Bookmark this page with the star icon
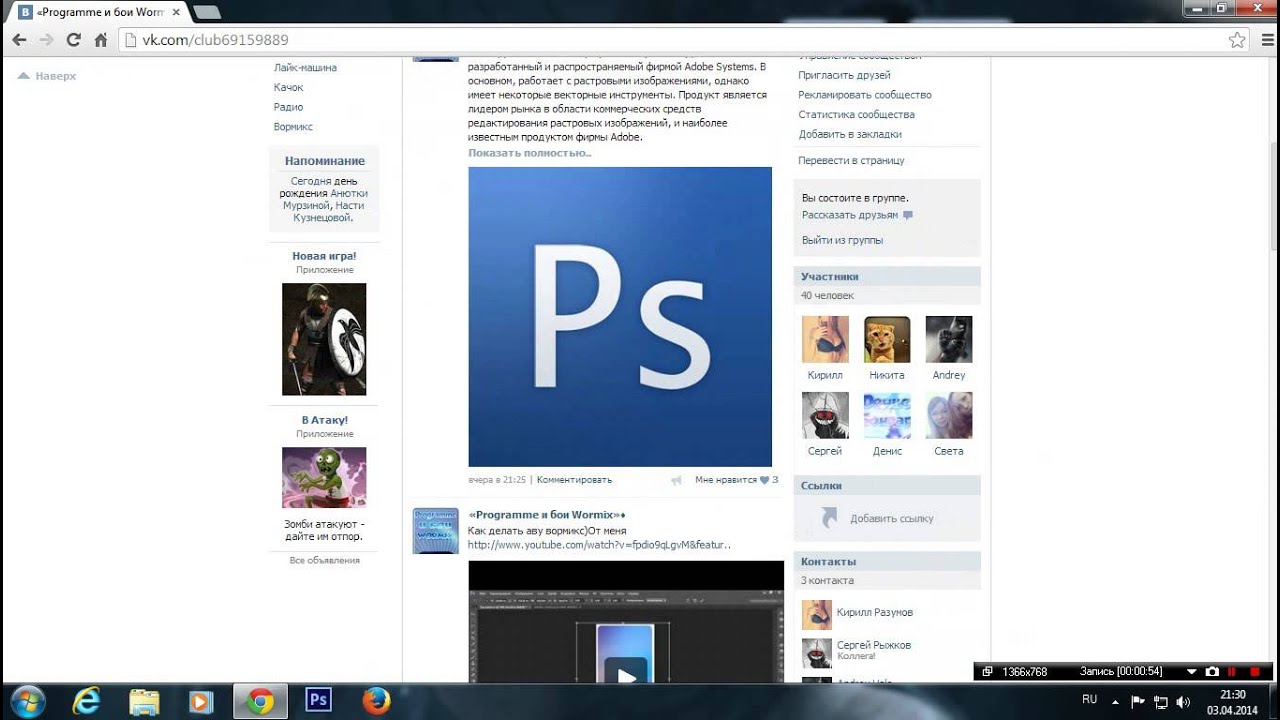 click(x=1237, y=40)
